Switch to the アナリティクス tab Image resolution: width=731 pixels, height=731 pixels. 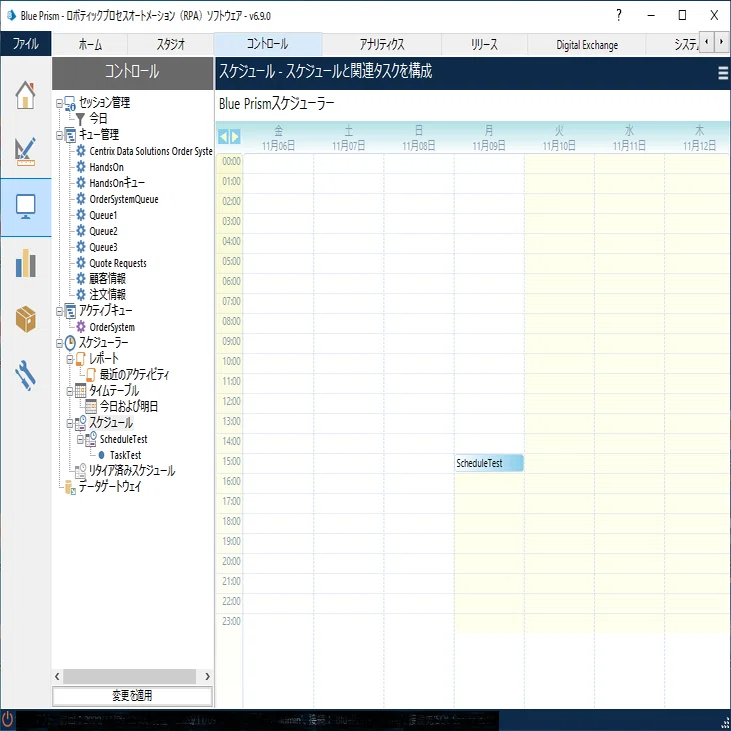(x=381, y=44)
